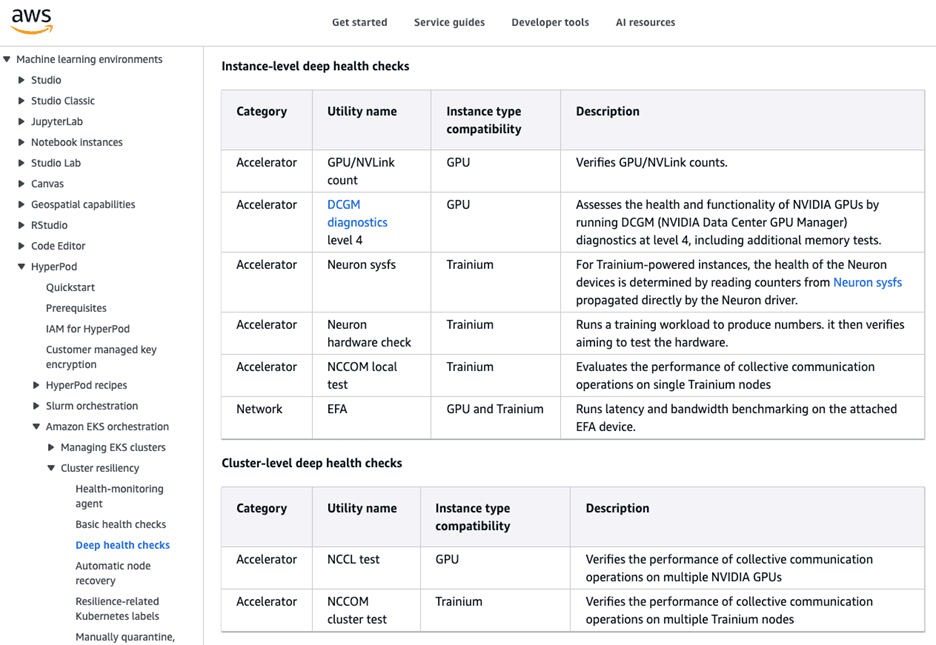Expand the Canvas tree node arrow

(x=22, y=184)
